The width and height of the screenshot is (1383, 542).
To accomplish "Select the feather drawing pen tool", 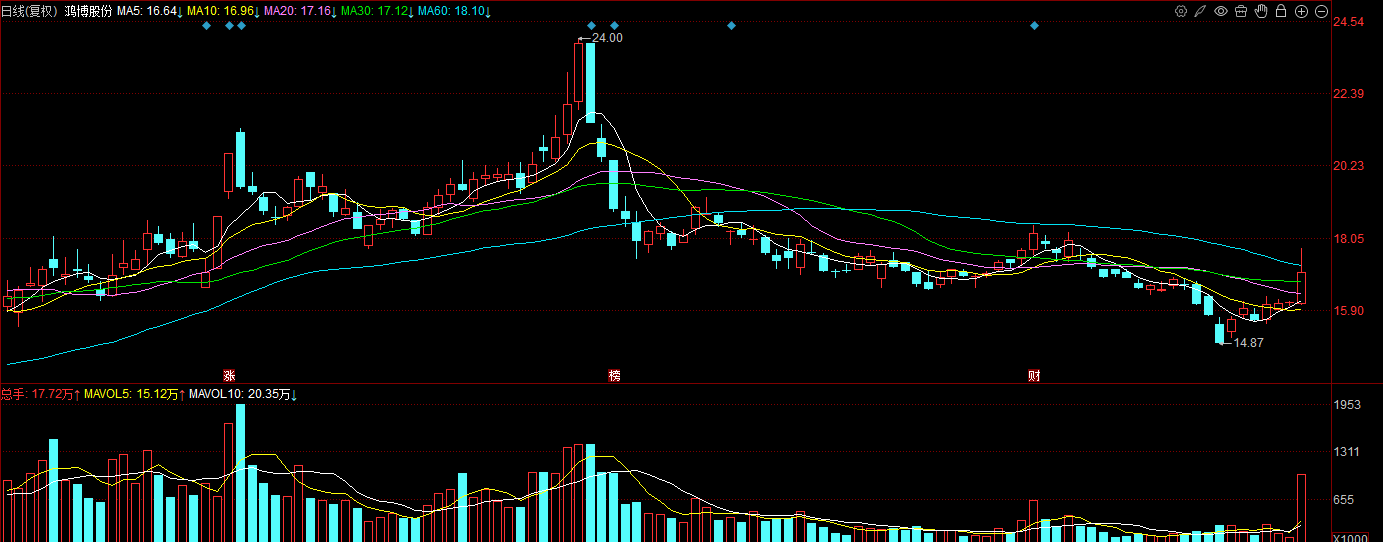I will pyautogui.click(x=1201, y=11).
